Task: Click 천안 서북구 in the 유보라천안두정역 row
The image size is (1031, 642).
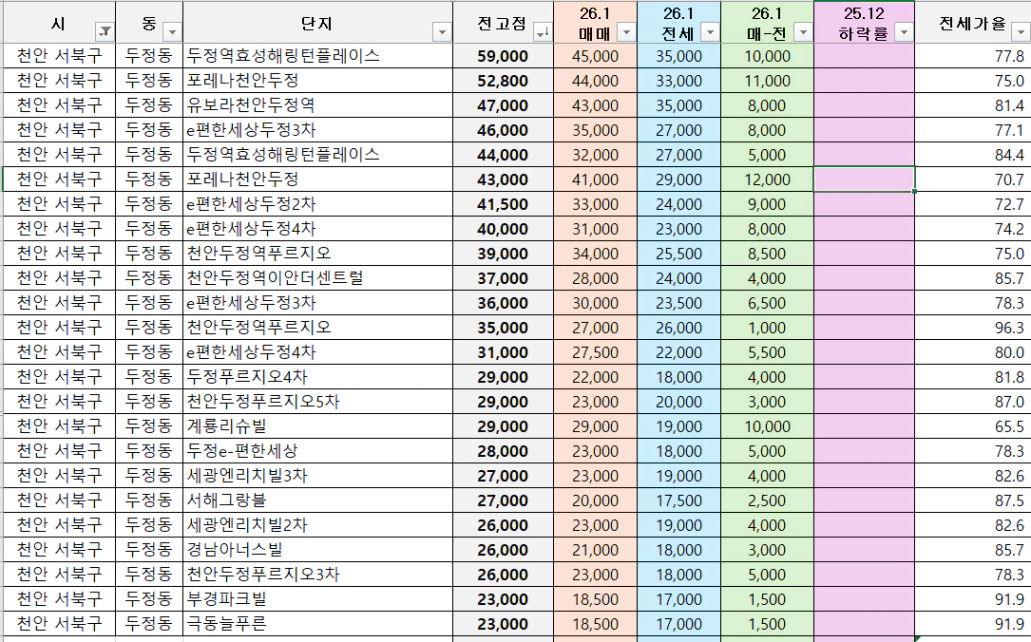Action: pos(59,105)
